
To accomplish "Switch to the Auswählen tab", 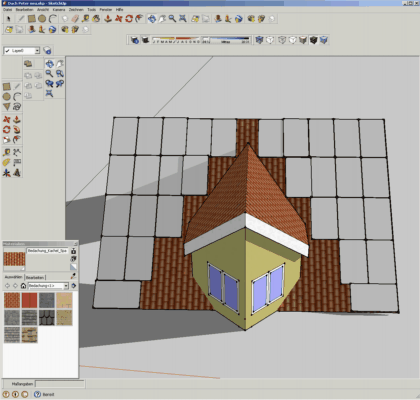I will coord(13,277).
